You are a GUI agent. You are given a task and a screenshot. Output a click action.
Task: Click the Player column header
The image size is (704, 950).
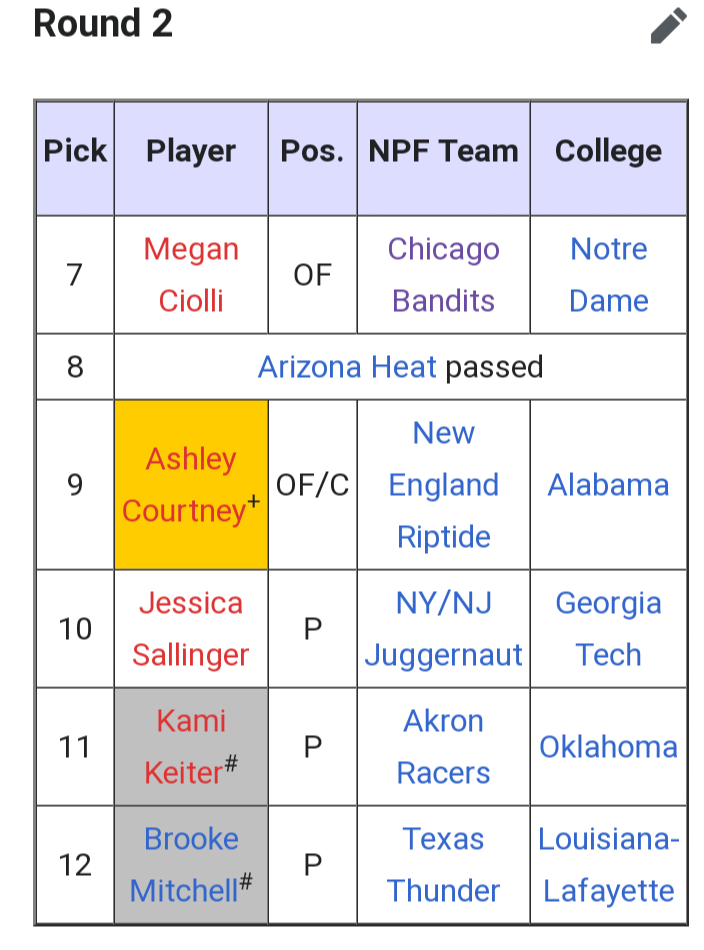[191, 151]
